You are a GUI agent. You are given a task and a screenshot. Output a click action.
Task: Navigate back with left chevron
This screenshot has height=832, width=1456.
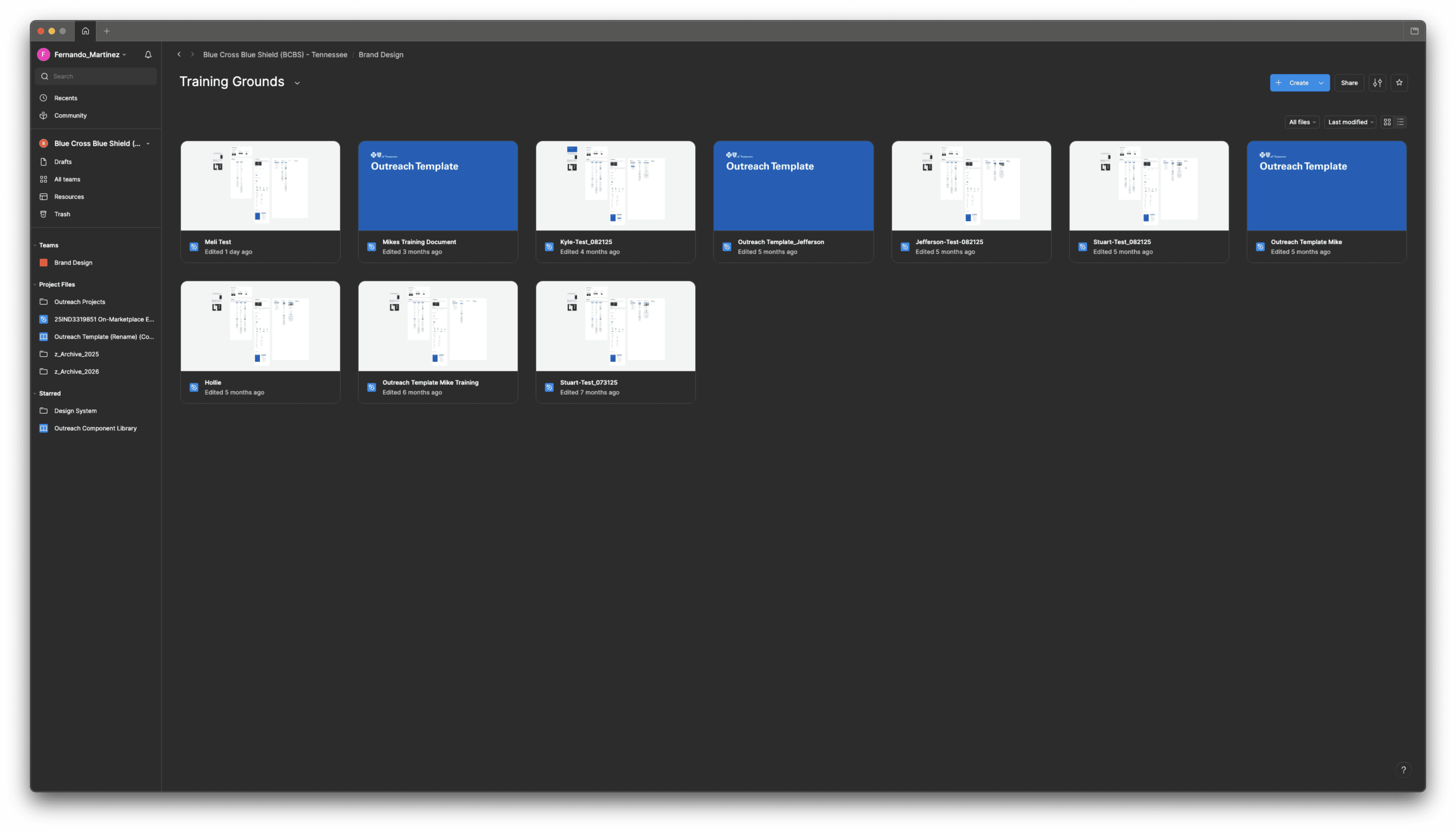pyautogui.click(x=179, y=55)
